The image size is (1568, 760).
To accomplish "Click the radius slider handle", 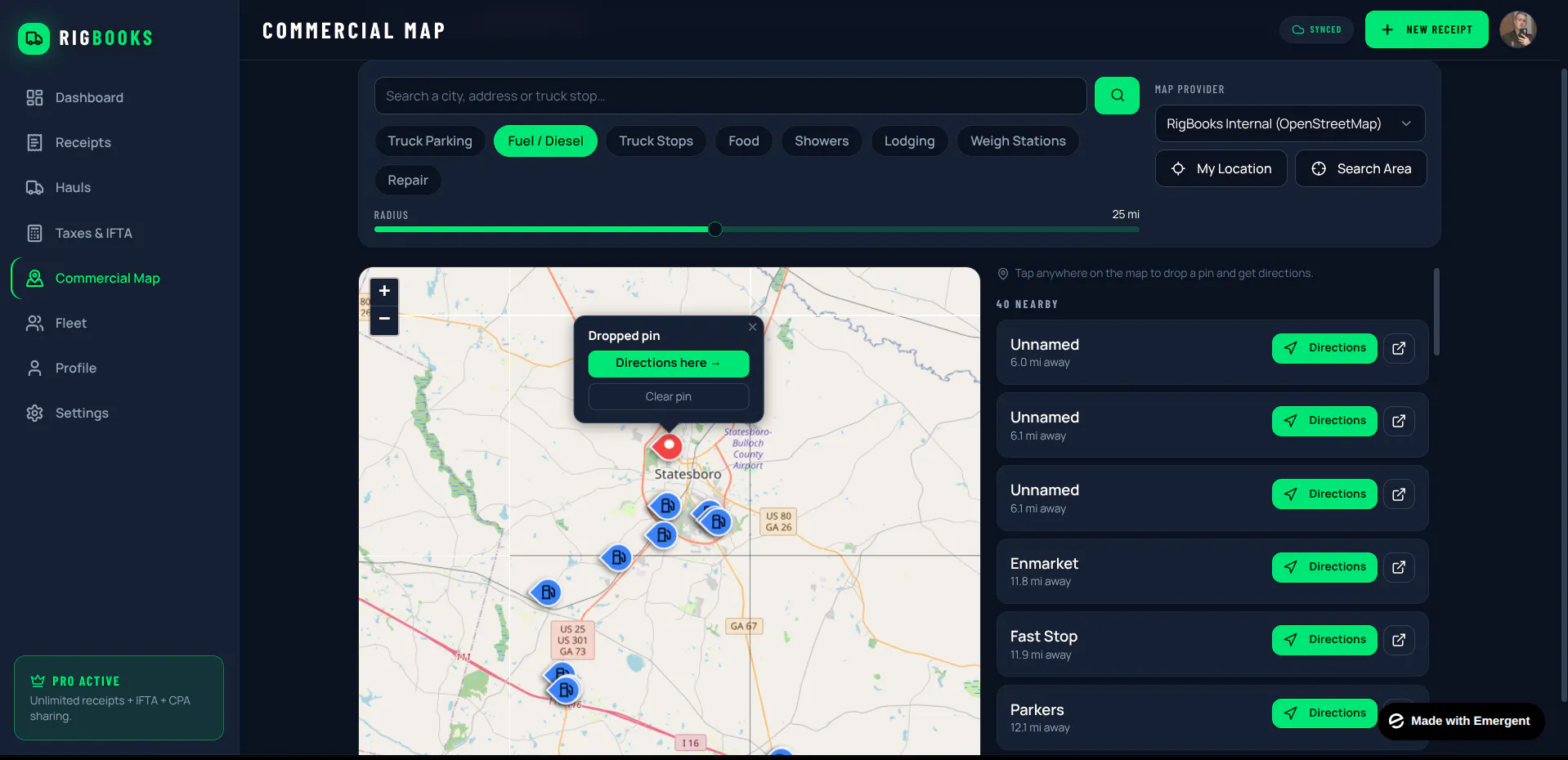I will (x=715, y=229).
